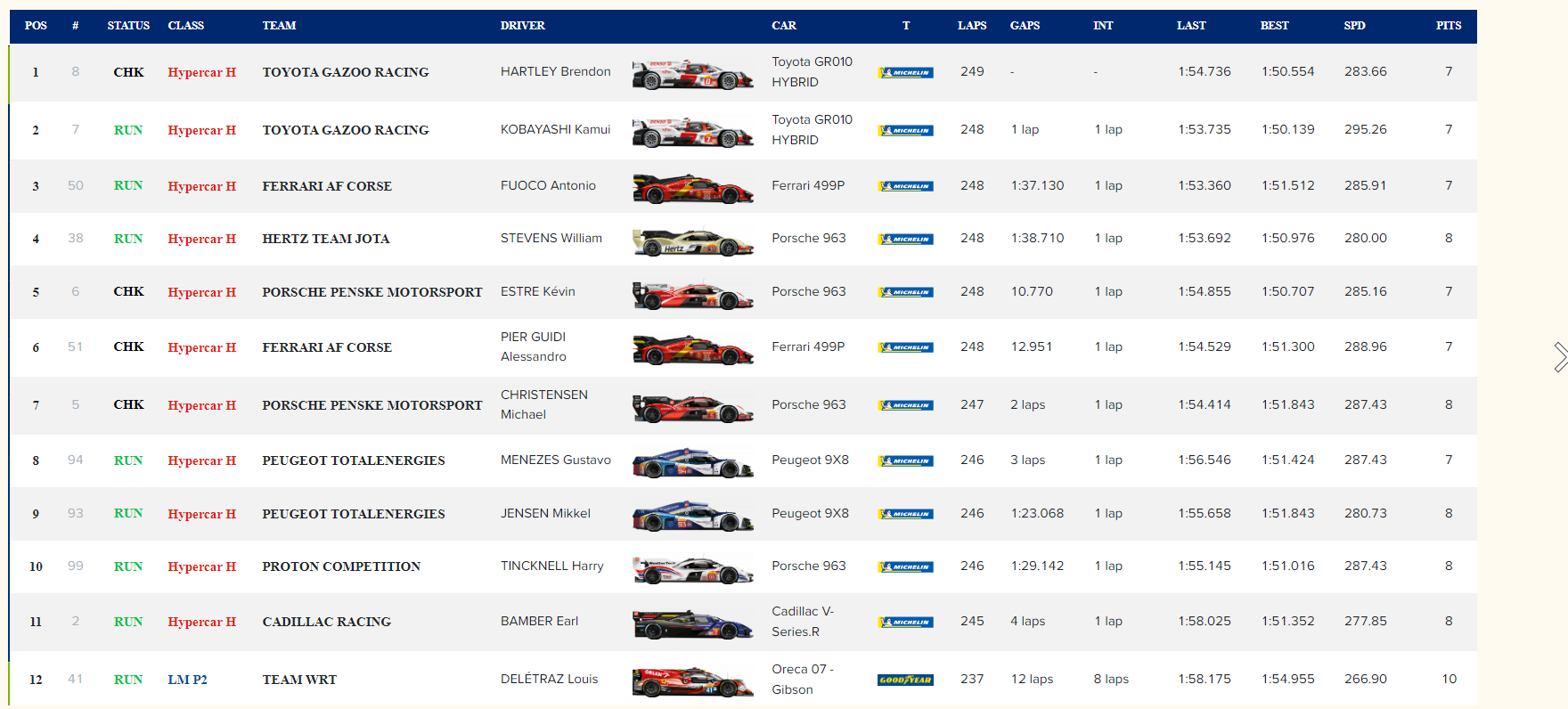The width and height of the screenshot is (1568, 709).
Task: Click the Cadillac V-Series.R car image
Action: click(x=692, y=624)
